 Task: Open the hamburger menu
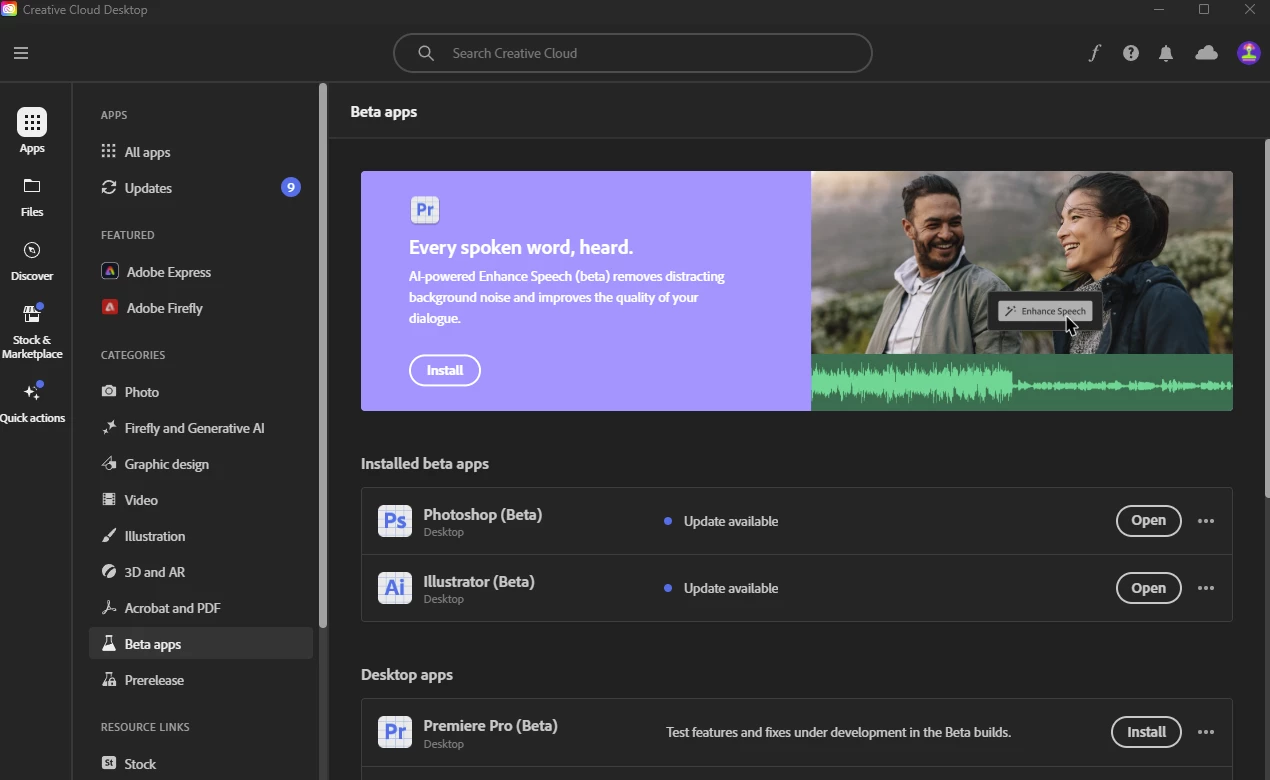pyautogui.click(x=21, y=53)
